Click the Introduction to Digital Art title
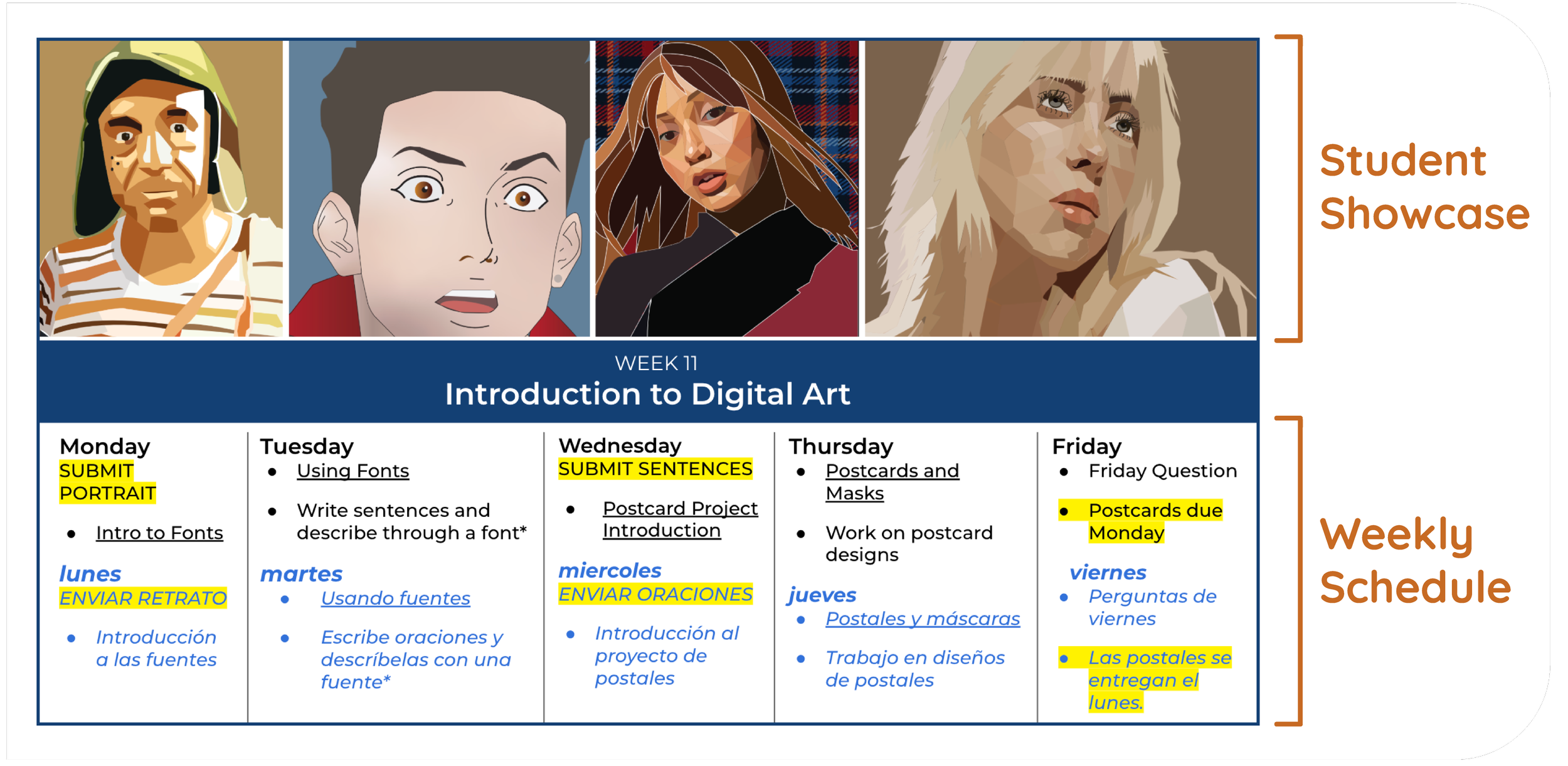The width and height of the screenshot is (1568, 766). 647,394
